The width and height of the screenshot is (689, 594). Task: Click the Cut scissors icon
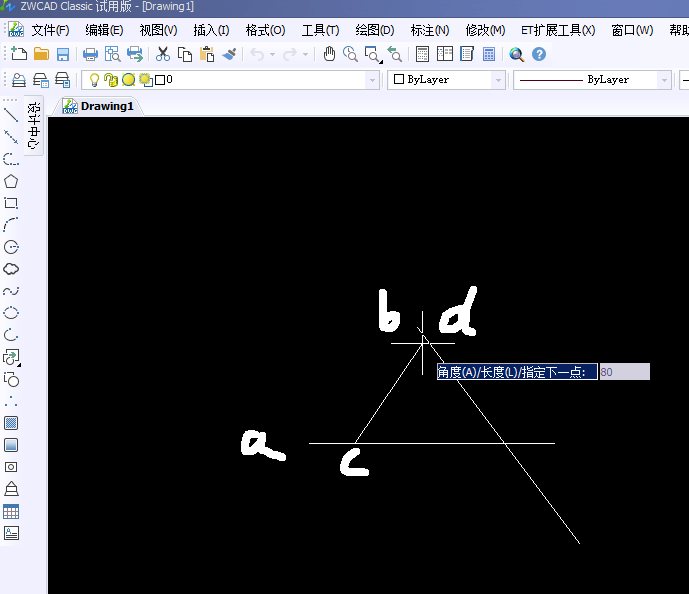coord(162,54)
